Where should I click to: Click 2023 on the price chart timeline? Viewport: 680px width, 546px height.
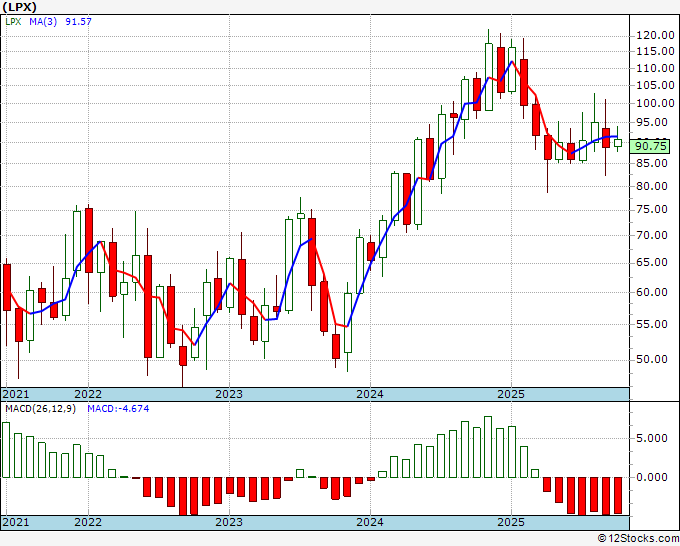click(229, 394)
